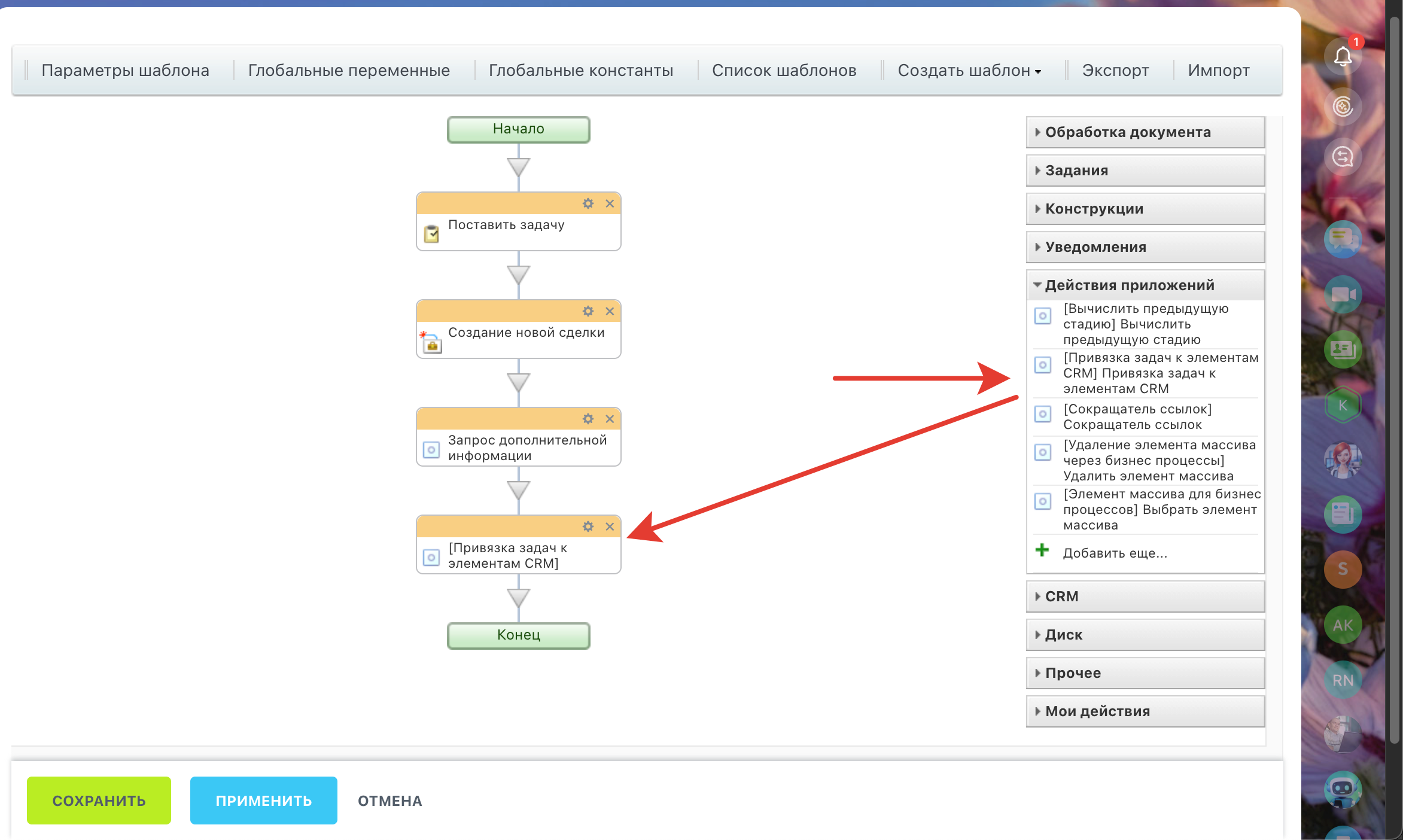Expand the Обработка документа section
1403x840 pixels.
point(1128,132)
